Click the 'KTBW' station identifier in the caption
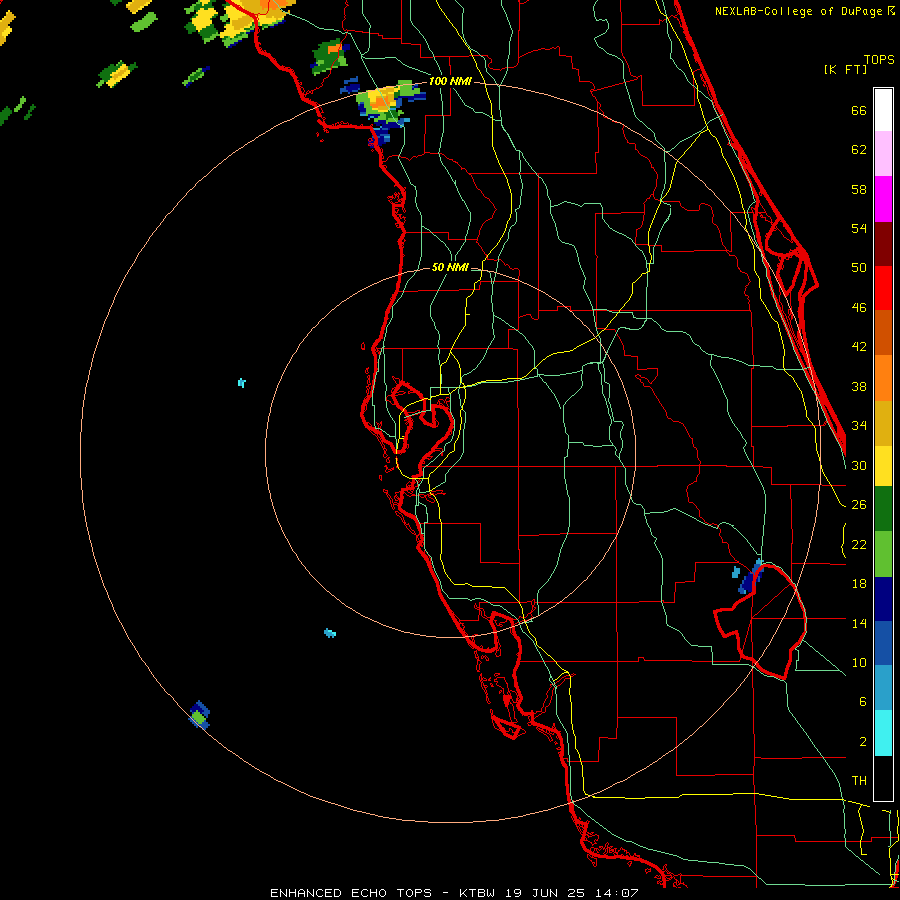This screenshot has height=900, width=900. coord(478,893)
